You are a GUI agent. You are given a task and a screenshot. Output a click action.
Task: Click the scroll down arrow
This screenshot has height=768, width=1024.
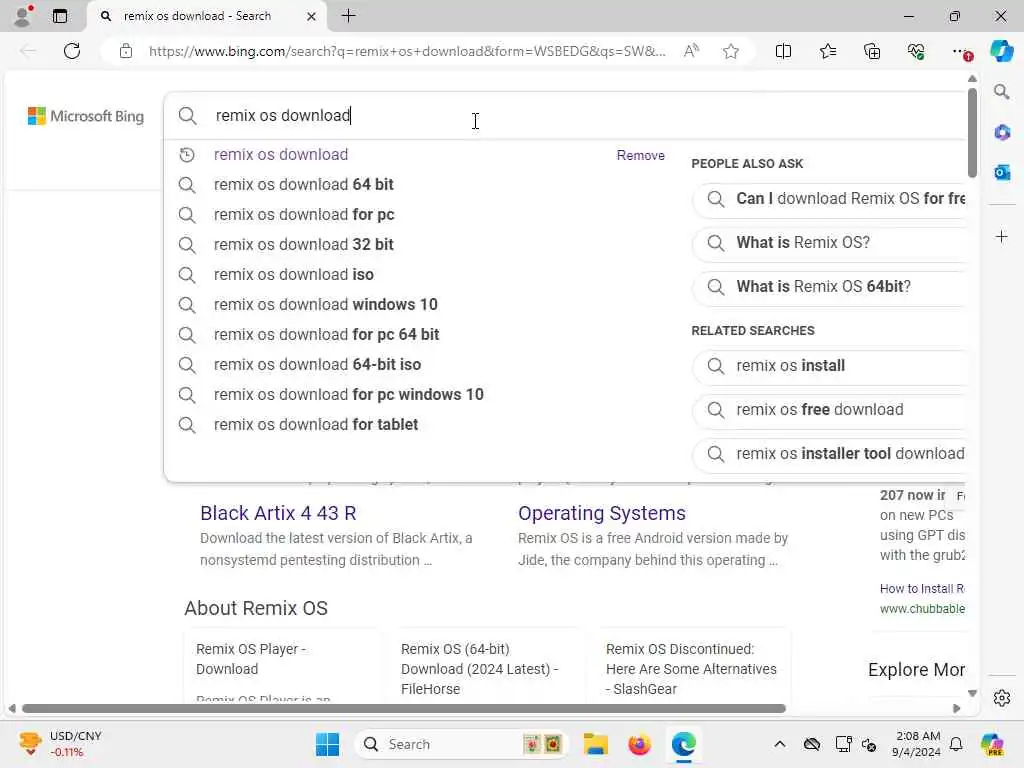tap(972, 694)
